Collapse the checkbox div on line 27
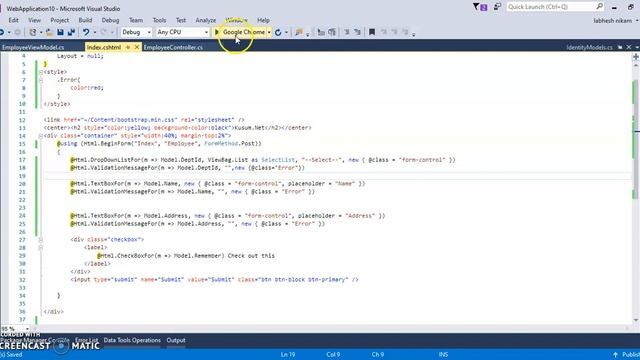The width and height of the screenshot is (640, 360). pos(41,240)
